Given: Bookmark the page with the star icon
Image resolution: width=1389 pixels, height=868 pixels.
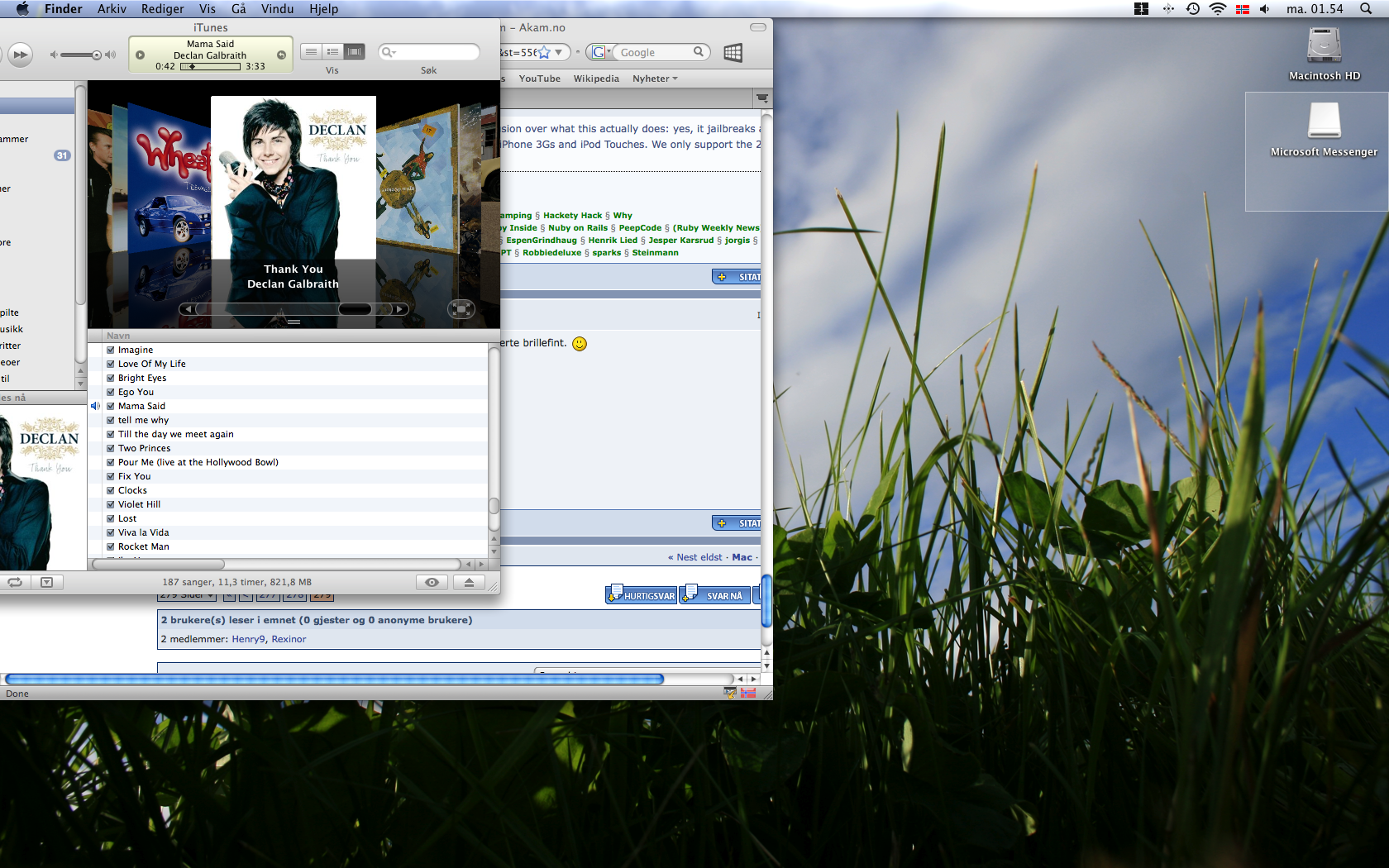Looking at the screenshot, I should 544,52.
